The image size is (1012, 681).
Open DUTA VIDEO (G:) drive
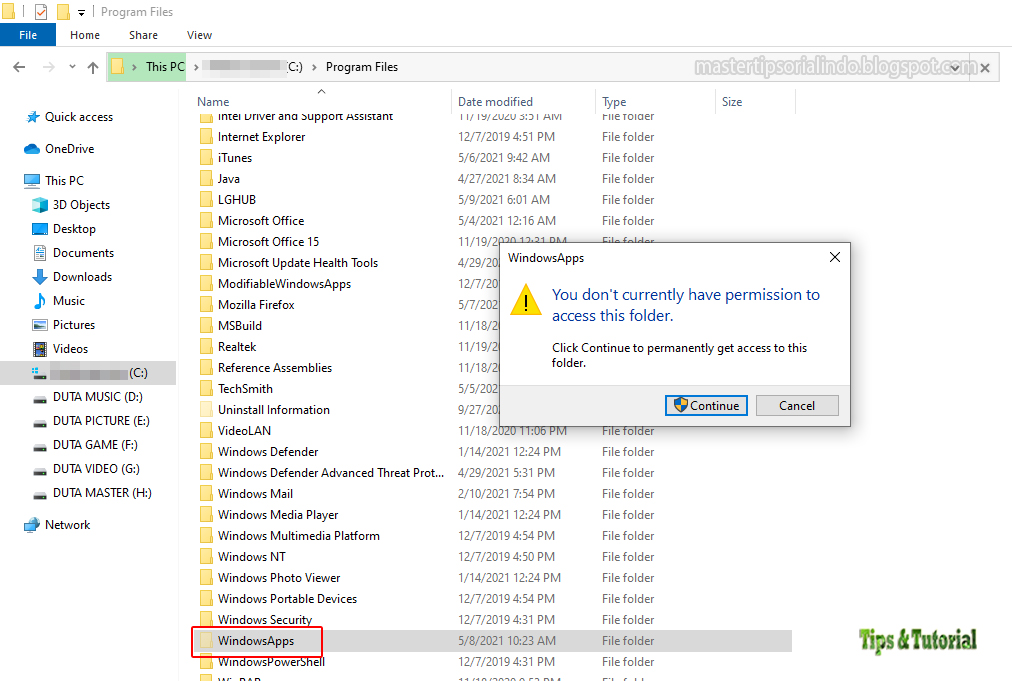(x=96, y=469)
